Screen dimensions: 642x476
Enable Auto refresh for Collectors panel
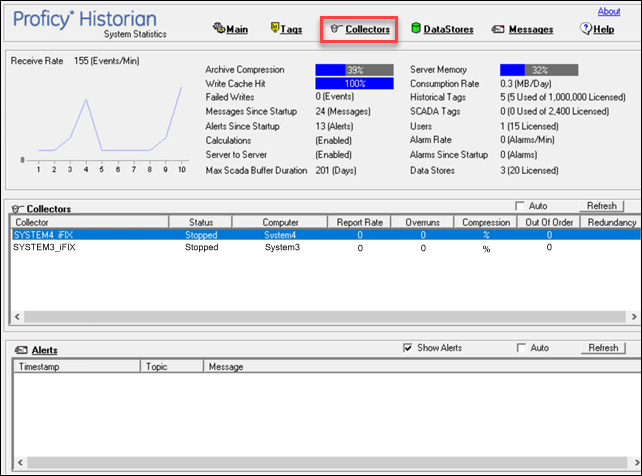pyautogui.click(x=520, y=206)
